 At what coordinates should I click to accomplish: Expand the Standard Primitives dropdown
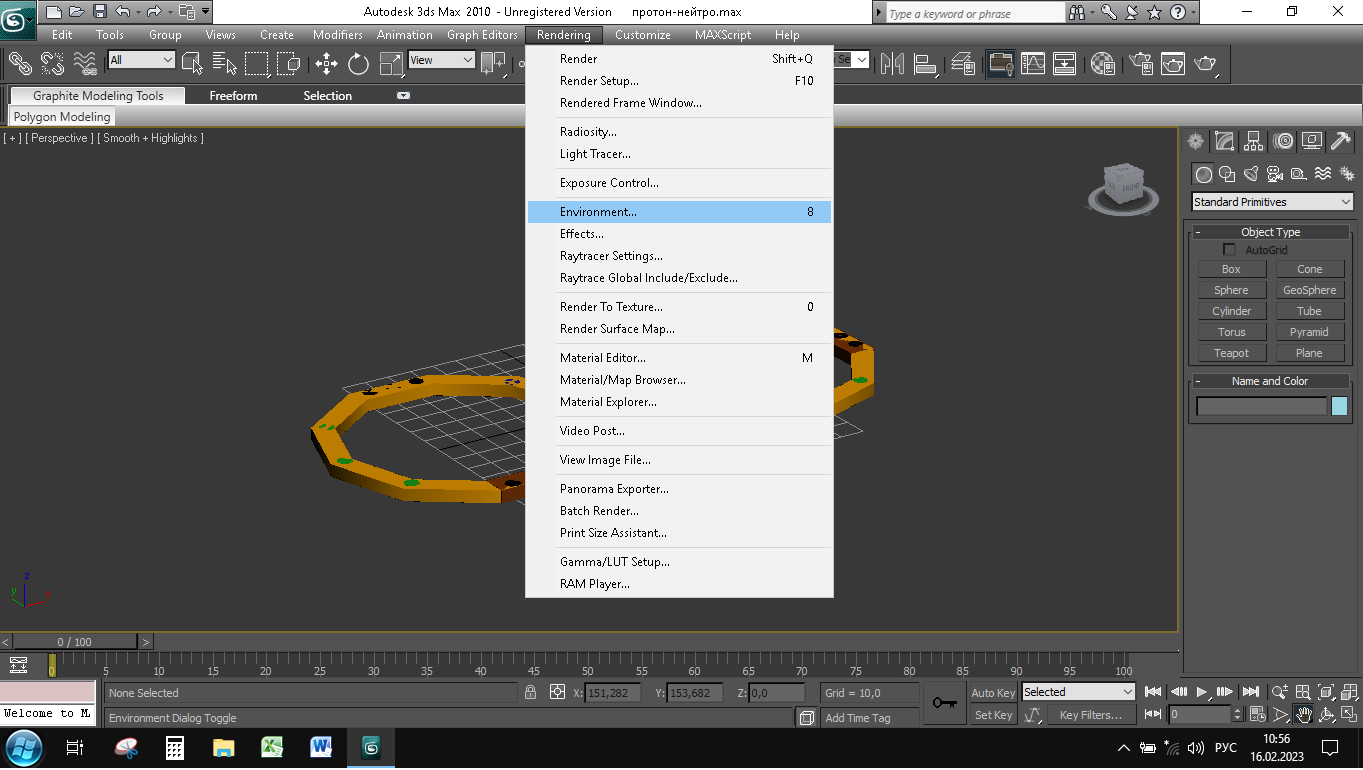[x=1272, y=202]
